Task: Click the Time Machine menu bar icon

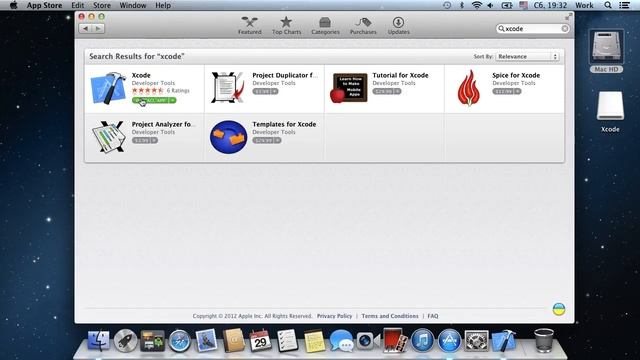Action: pos(447,5)
